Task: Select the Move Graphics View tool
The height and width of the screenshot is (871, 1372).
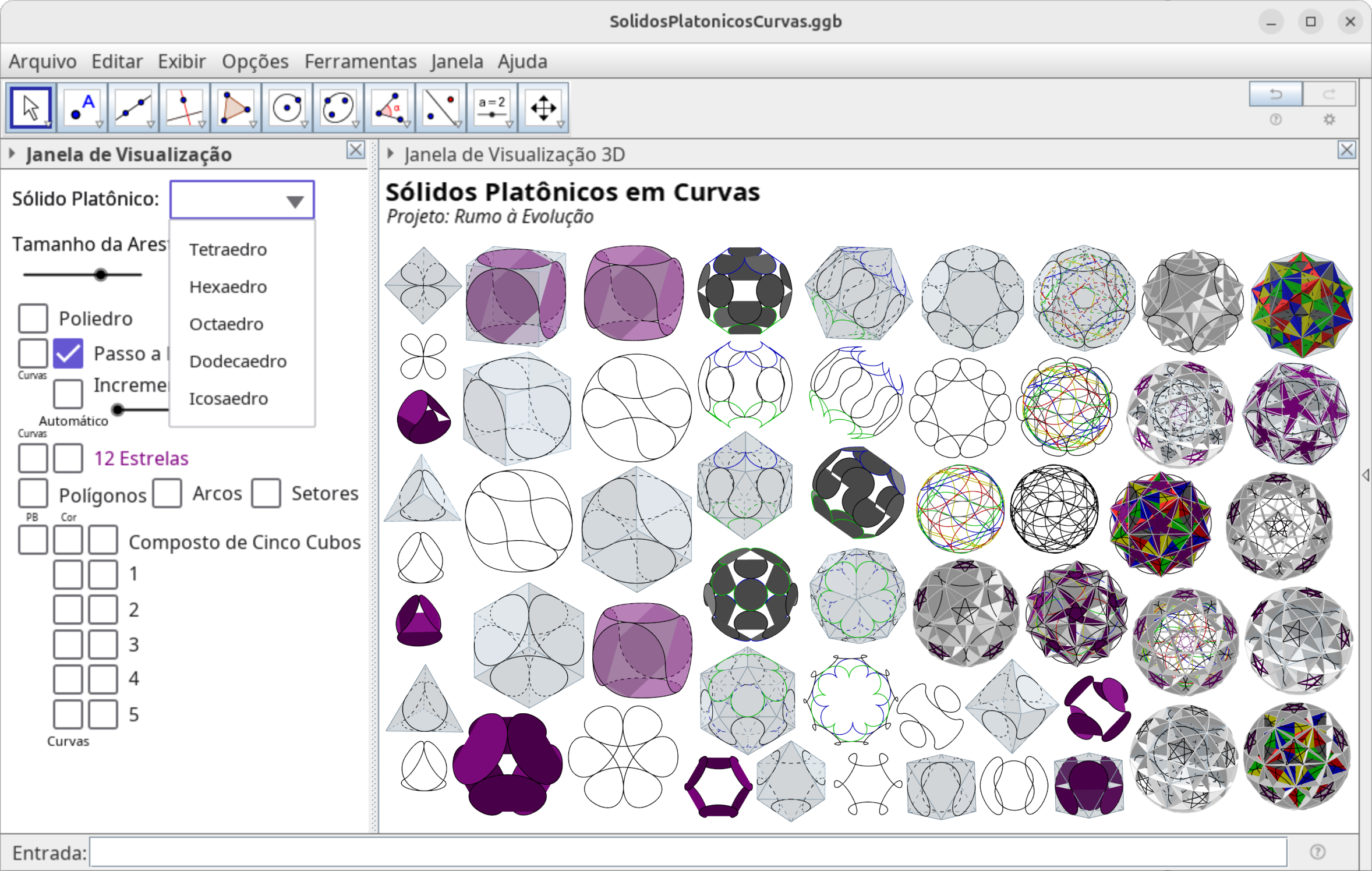Action: [x=543, y=108]
